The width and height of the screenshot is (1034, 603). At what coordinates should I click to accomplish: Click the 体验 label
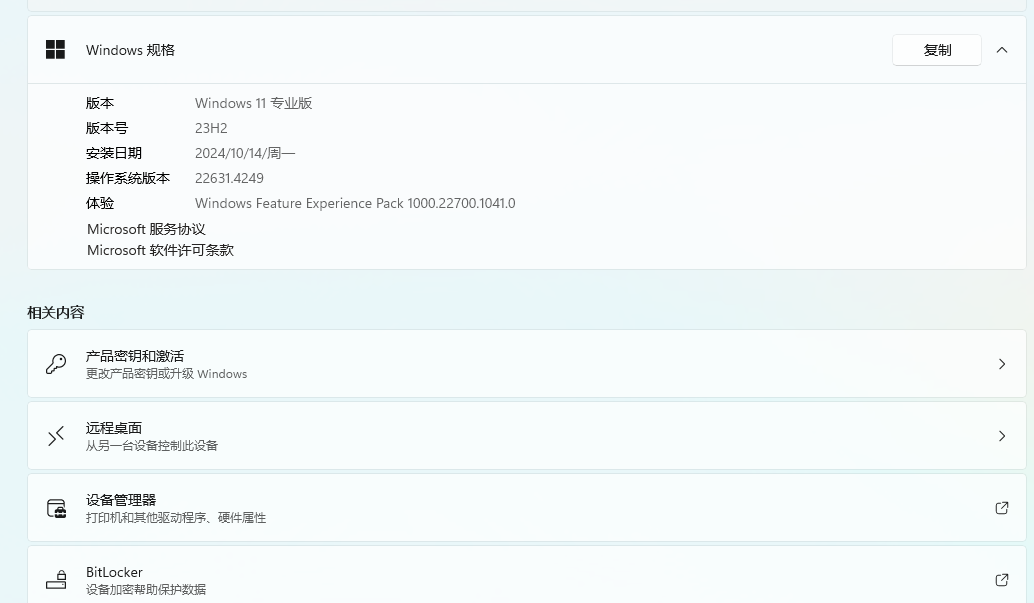pyautogui.click(x=100, y=203)
